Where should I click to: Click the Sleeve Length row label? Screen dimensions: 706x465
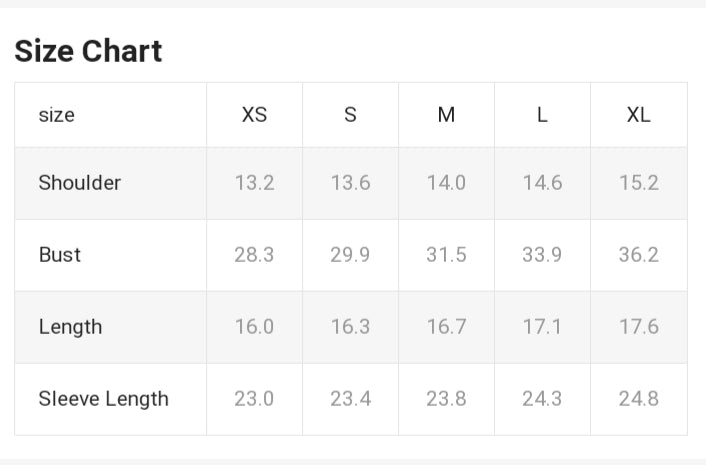point(104,399)
